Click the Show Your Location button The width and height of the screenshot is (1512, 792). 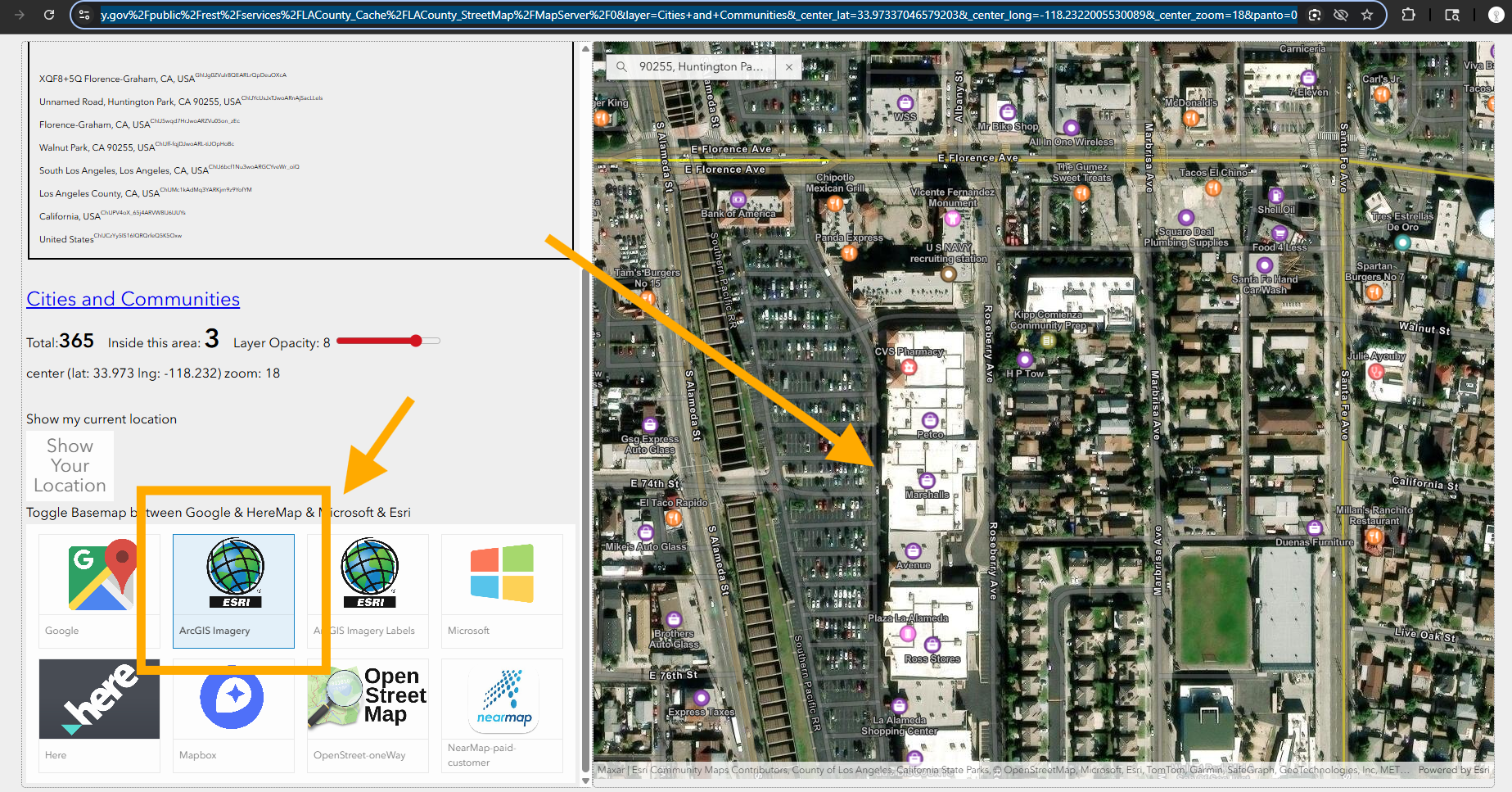click(70, 466)
